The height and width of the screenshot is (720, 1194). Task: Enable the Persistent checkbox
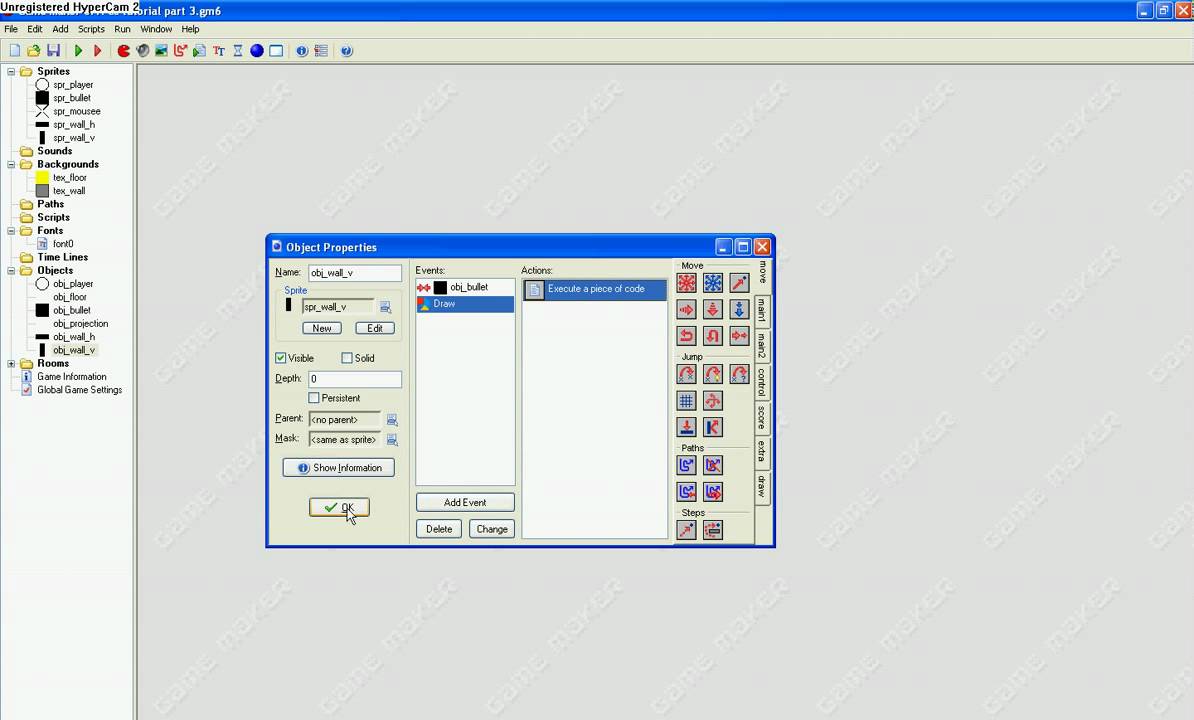point(314,398)
